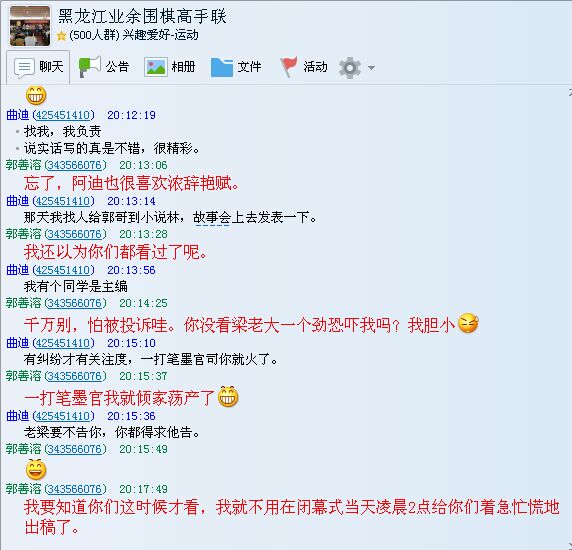The height and width of the screenshot is (550, 572).
Task: Click the star icon beside 500人群
Action: click(x=62, y=35)
